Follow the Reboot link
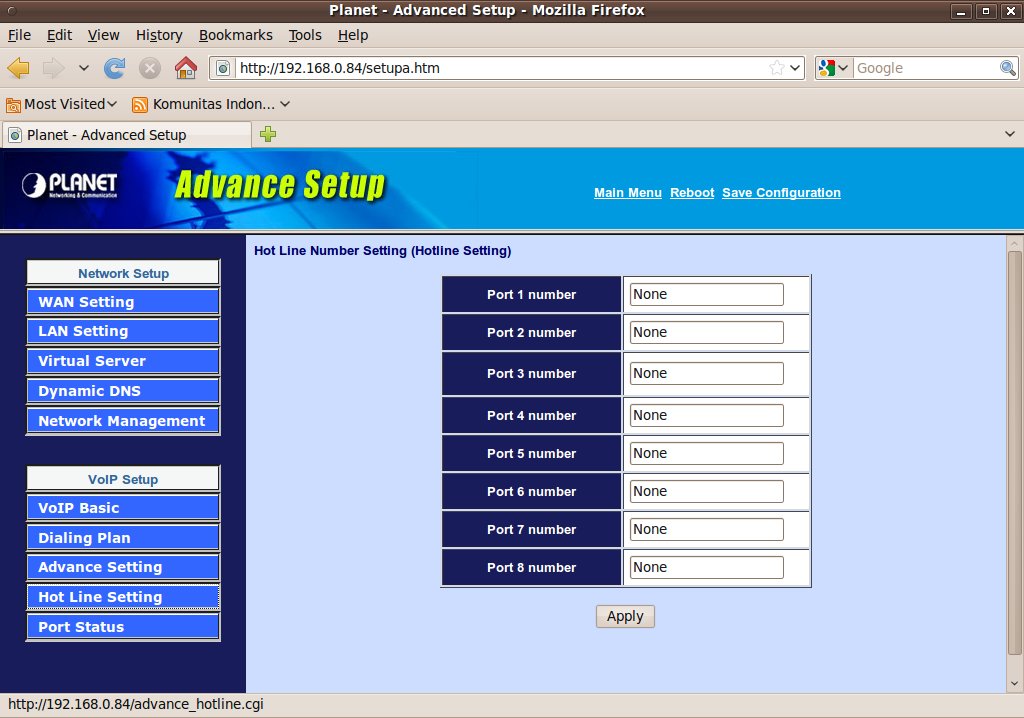Image resolution: width=1024 pixels, height=718 pixels. coord(692,193)
